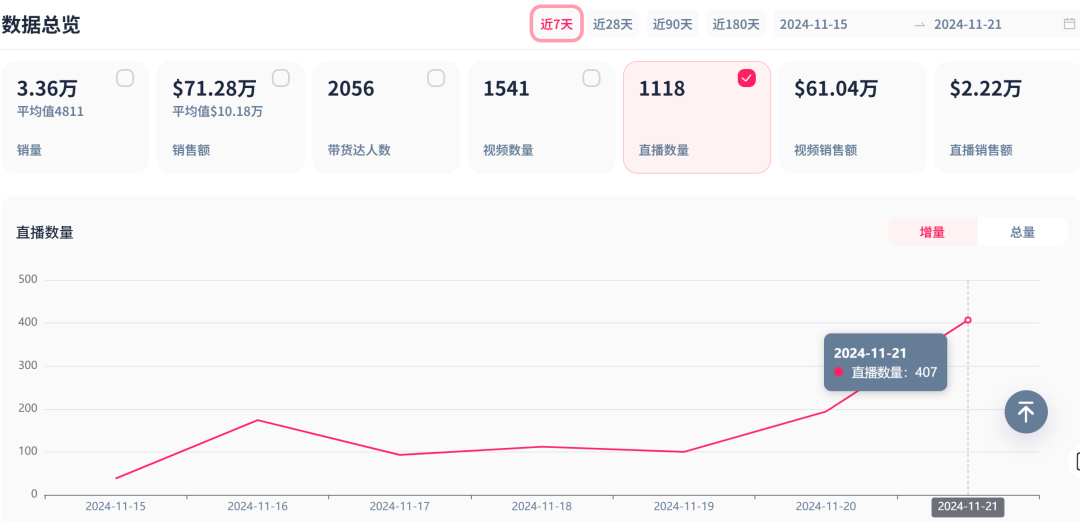Uncheck the 直播数量 card checkbox
The height and width of the screenshot is (521, 1080).
[747, 78]
